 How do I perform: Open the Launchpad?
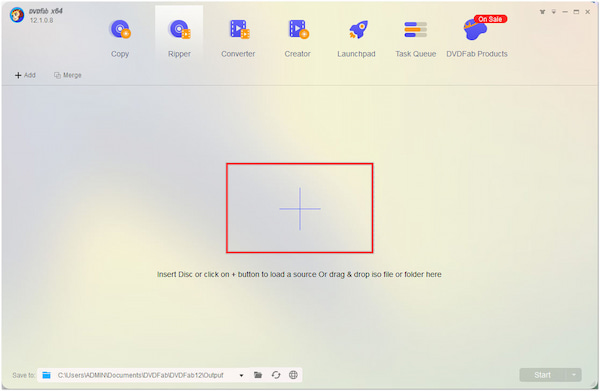click(356, 38)
